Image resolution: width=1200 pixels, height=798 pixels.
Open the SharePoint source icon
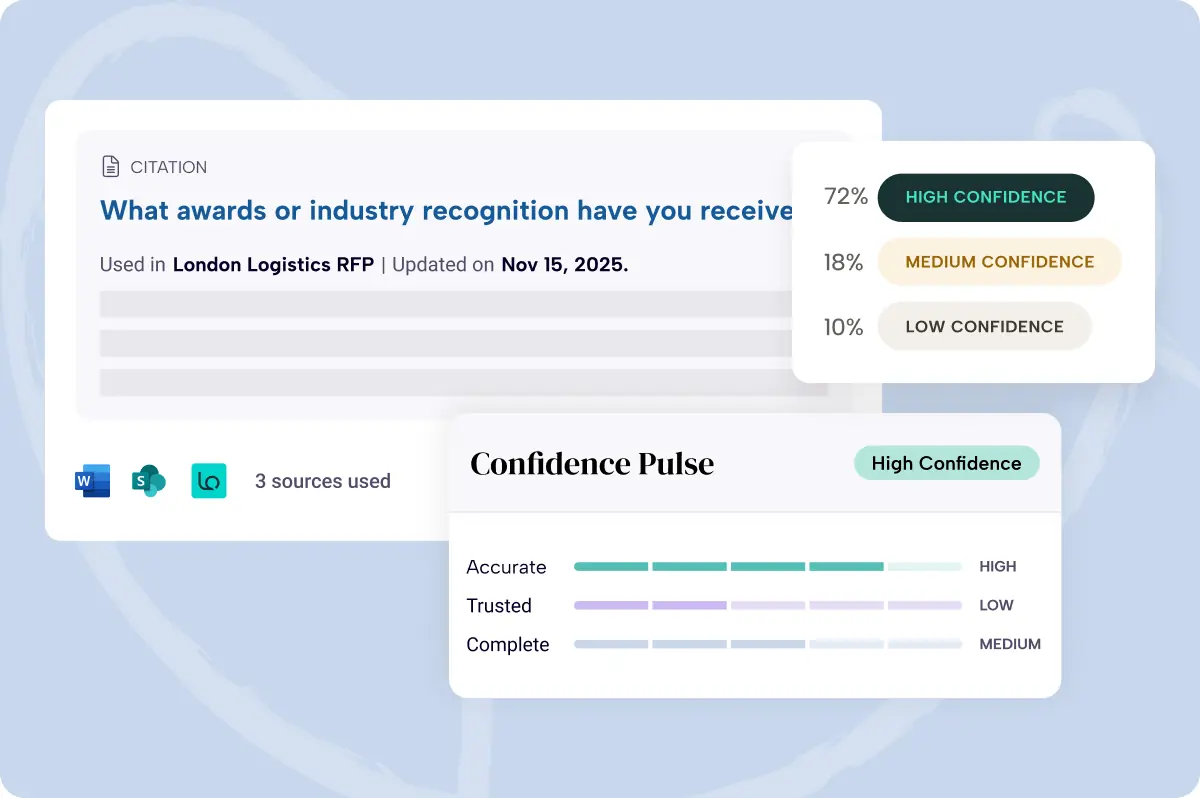pyautogui.click(x=149, y=481)
